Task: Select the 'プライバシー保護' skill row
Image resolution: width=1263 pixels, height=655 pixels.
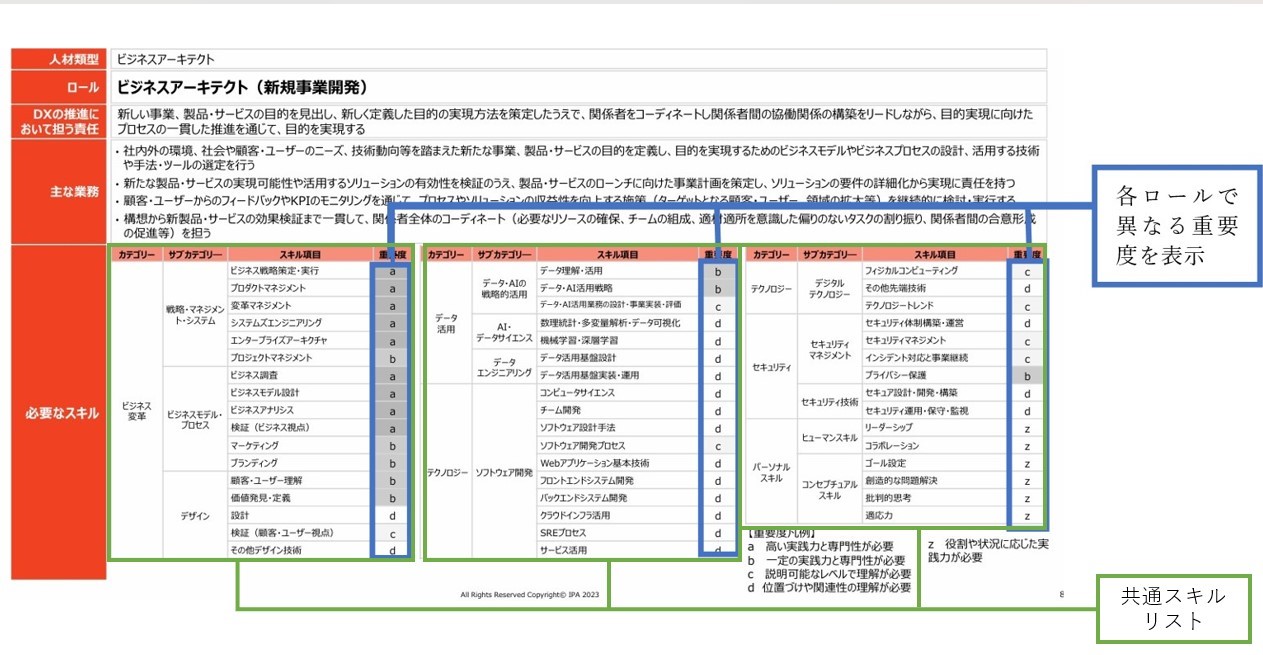Action: (x=895, y=375)
